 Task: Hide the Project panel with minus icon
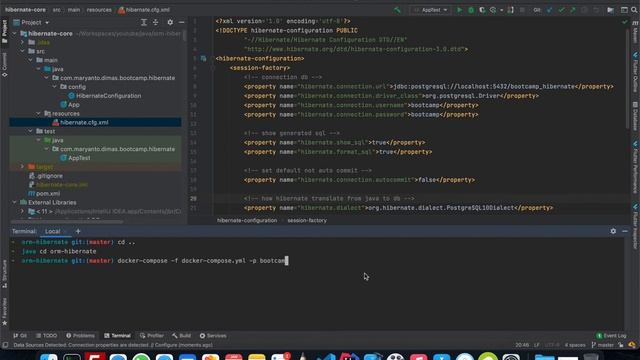182,22
